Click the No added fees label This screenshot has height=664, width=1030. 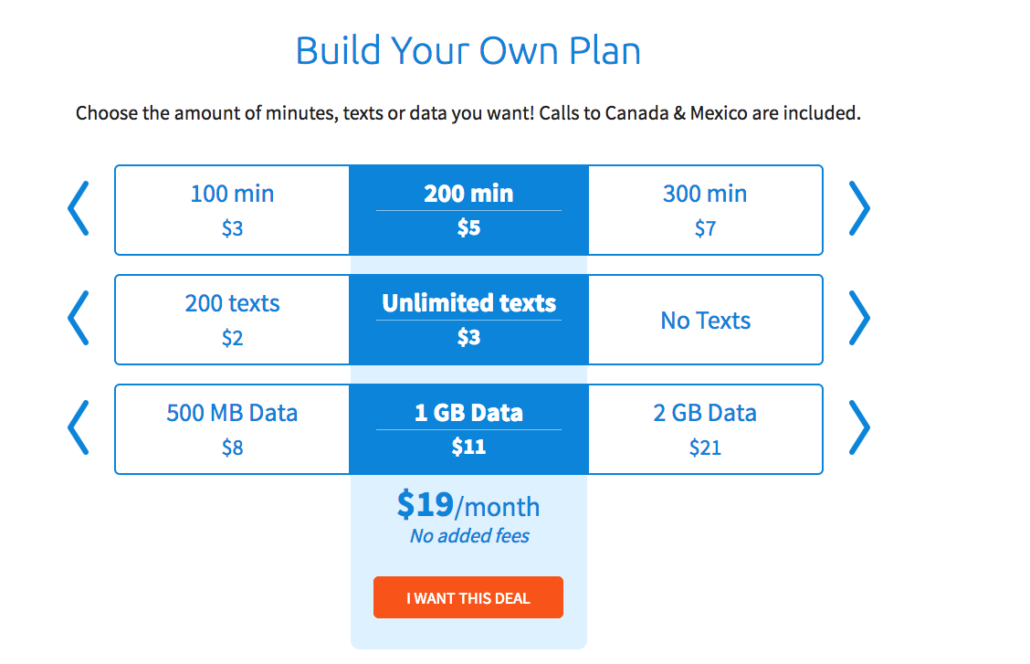point(468,536)
